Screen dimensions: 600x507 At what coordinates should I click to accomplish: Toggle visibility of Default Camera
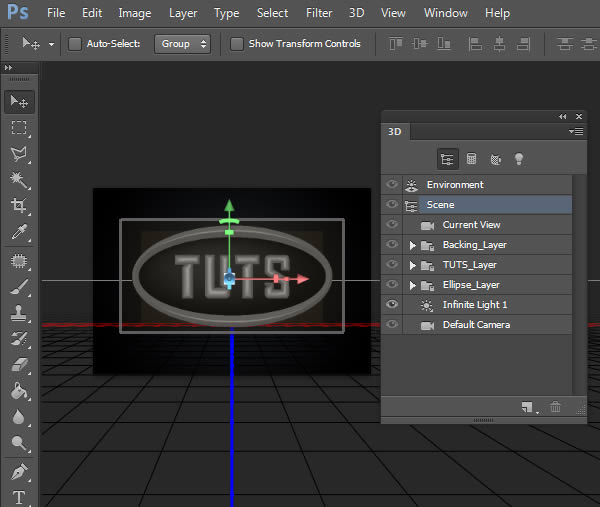point(392,324)
